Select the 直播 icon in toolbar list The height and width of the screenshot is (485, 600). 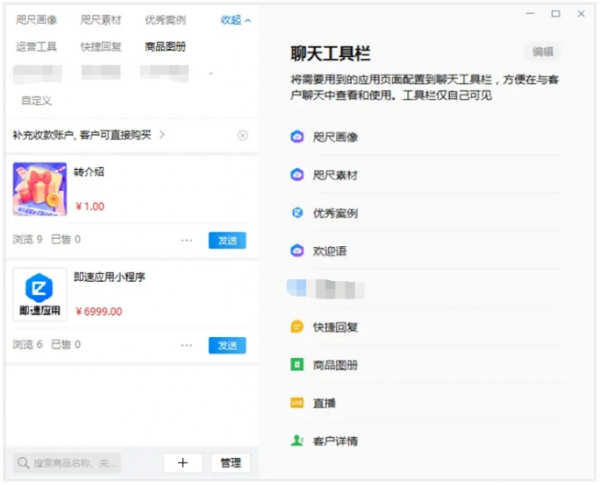click(296, 403)
